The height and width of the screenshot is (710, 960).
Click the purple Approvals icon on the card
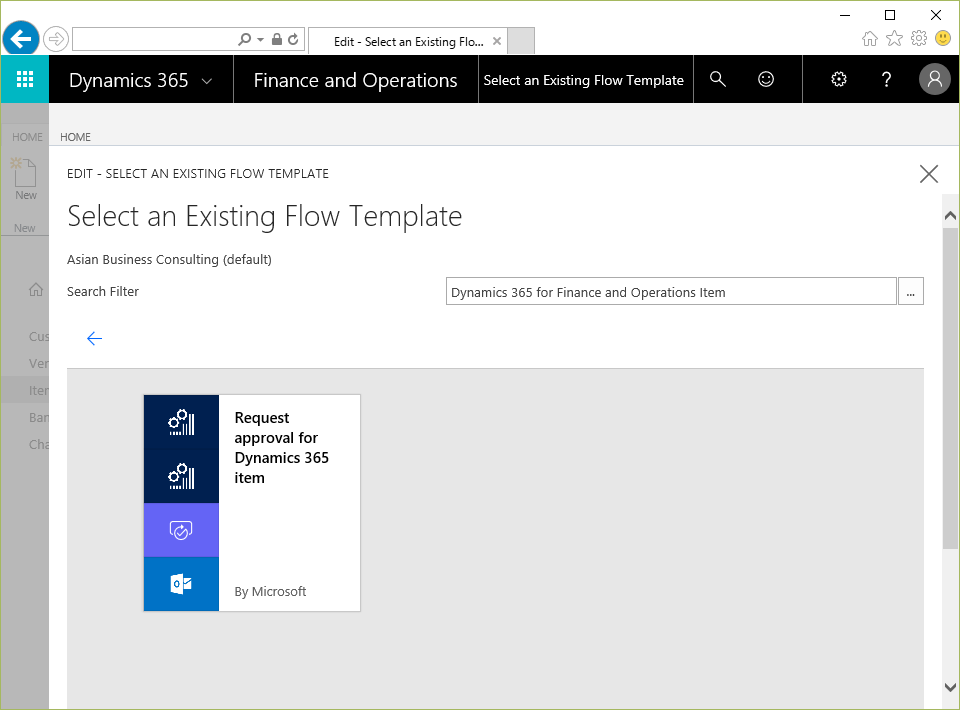(181, 530)
